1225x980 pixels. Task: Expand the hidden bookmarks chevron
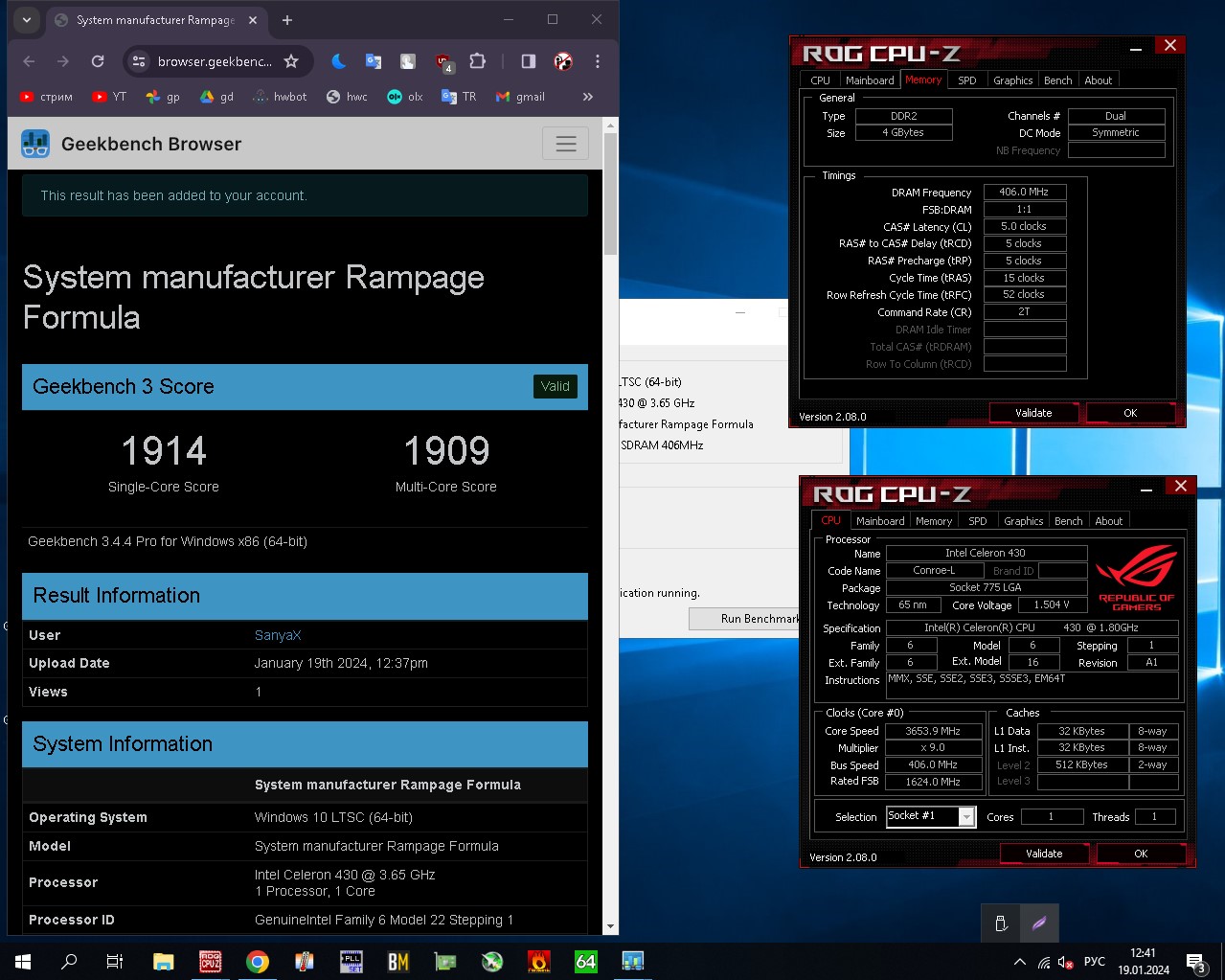(588, 97)
